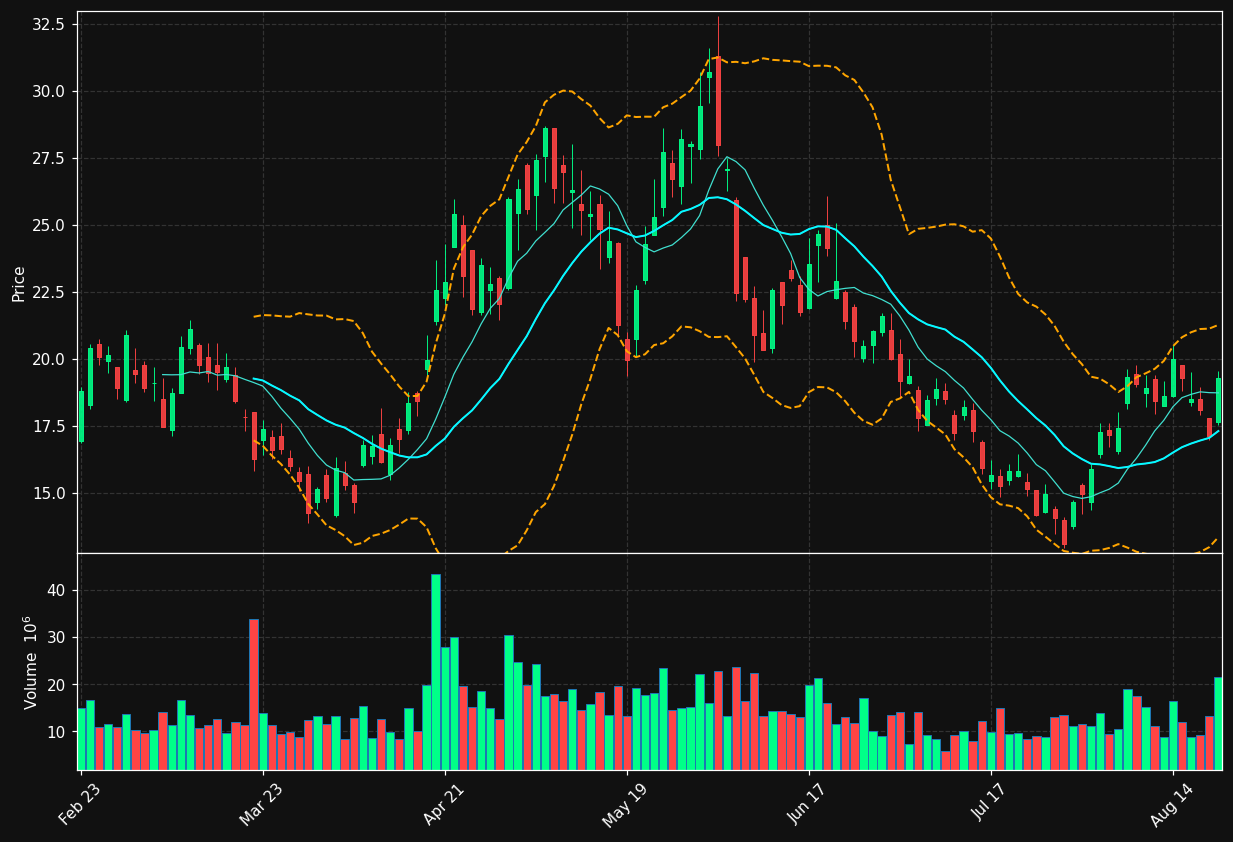The image size is (1233, 842).
Task: Click the tallest red volume bar
Action: coord(254,694)
